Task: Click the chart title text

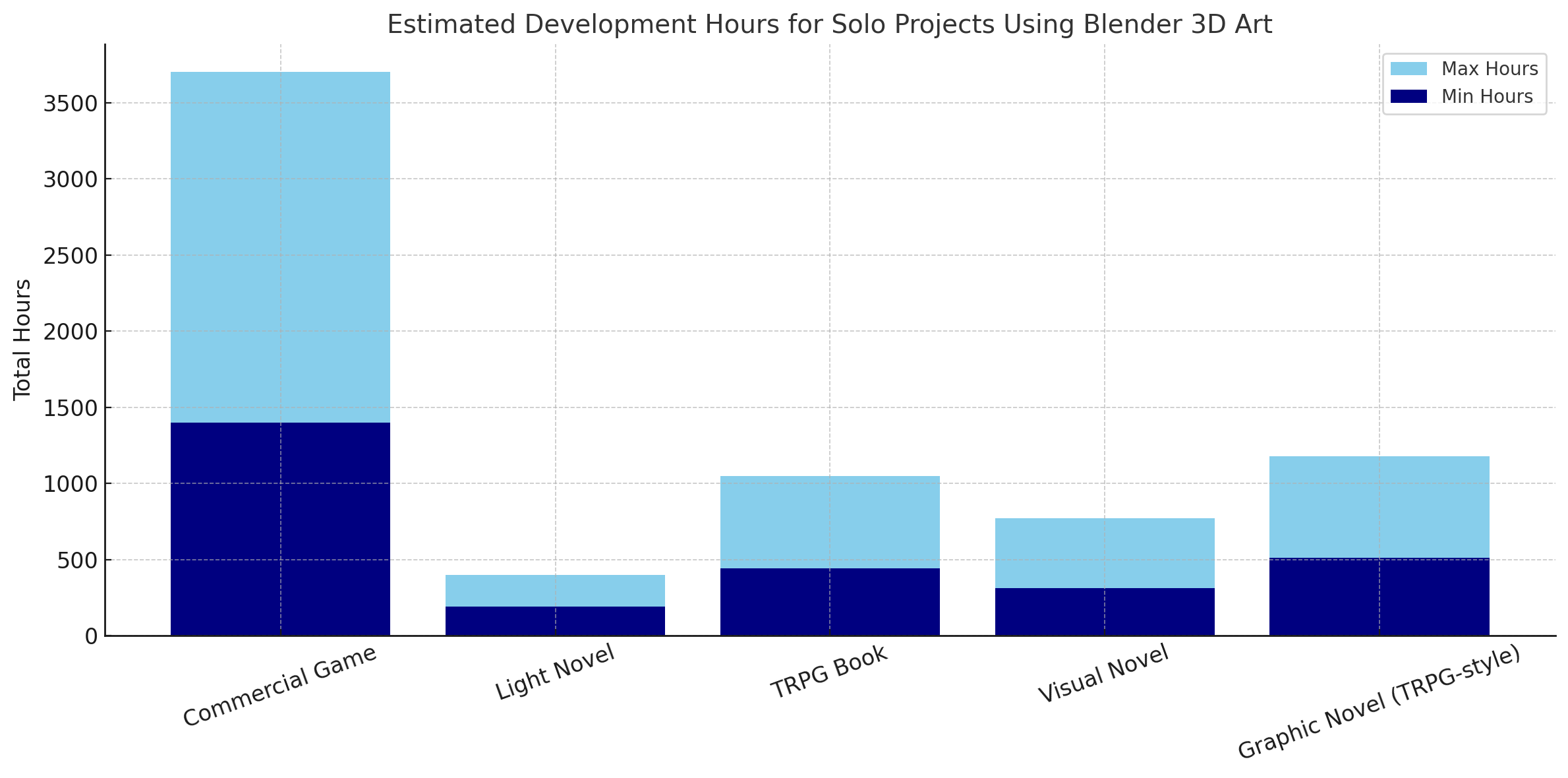Action: tap(829, 25)
